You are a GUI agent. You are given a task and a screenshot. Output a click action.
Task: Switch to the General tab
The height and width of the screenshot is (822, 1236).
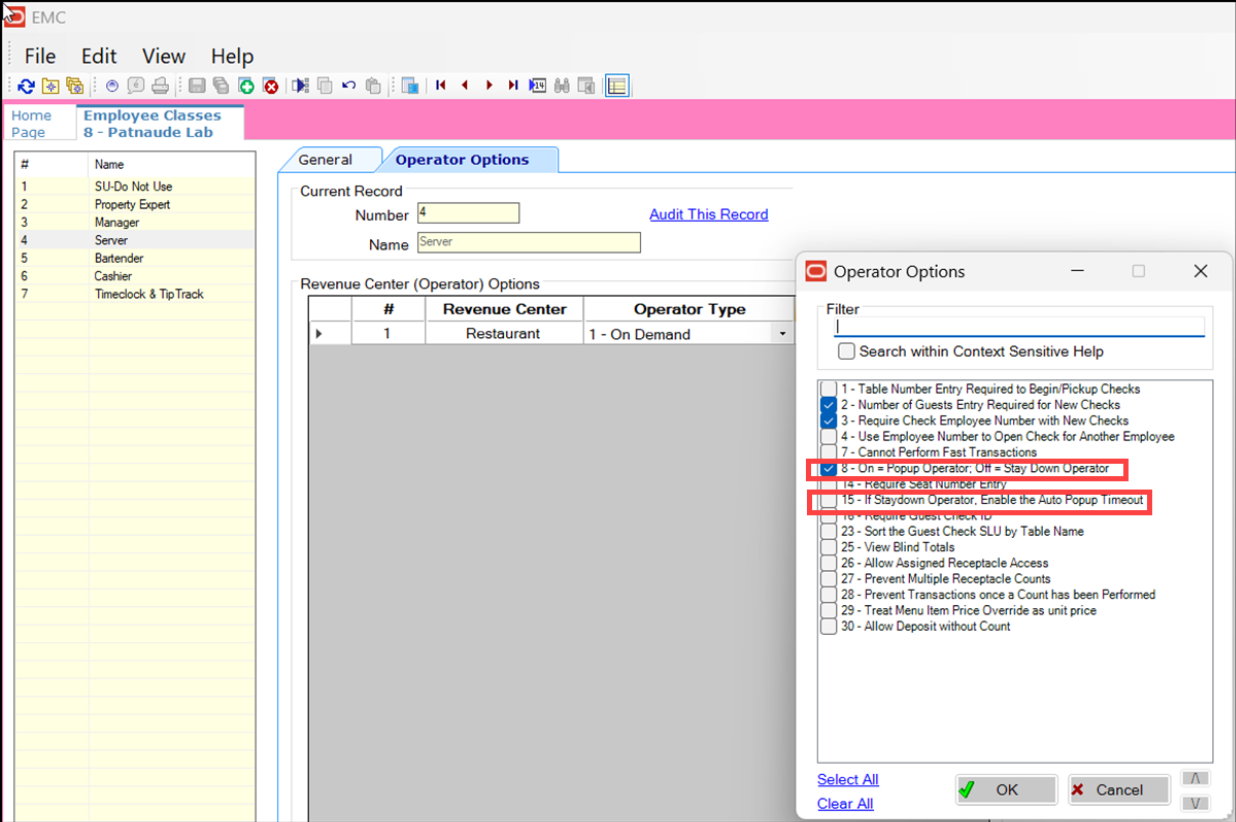coord(326,160)
